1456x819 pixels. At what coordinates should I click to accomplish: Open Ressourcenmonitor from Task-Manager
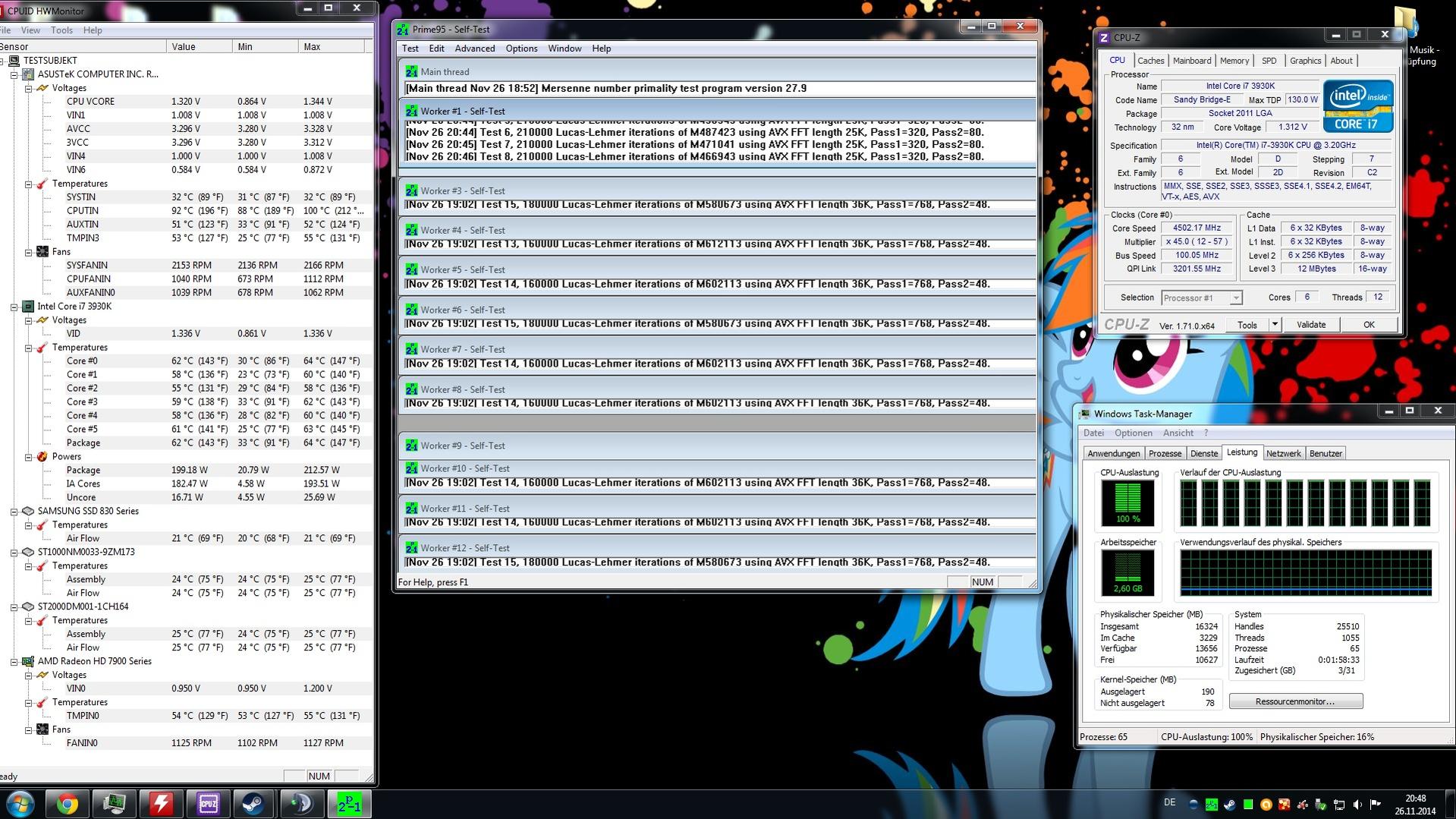click(x=1295, y=701)
